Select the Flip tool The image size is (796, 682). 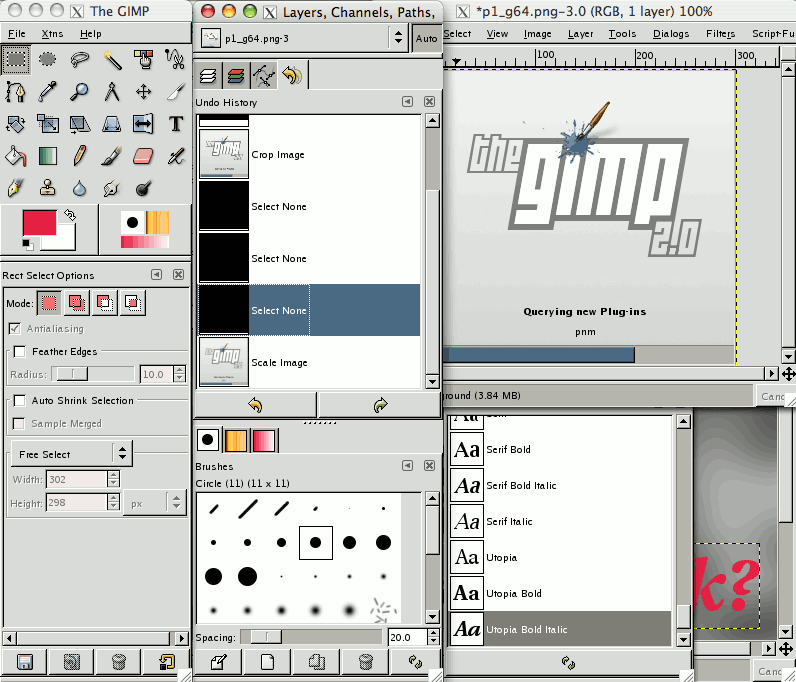[x=144, y=124]
